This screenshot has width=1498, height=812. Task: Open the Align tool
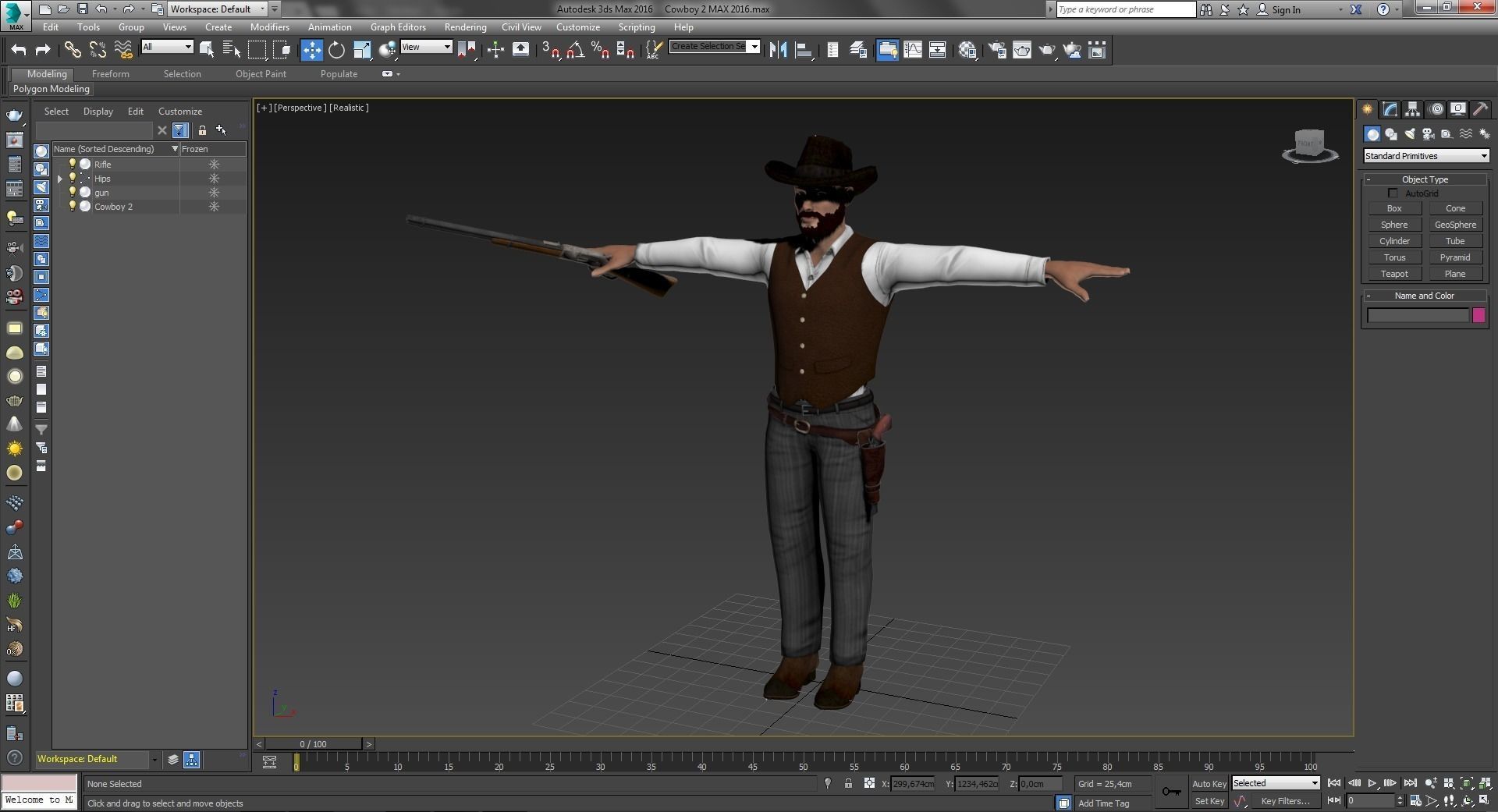(x=803, y=50)
